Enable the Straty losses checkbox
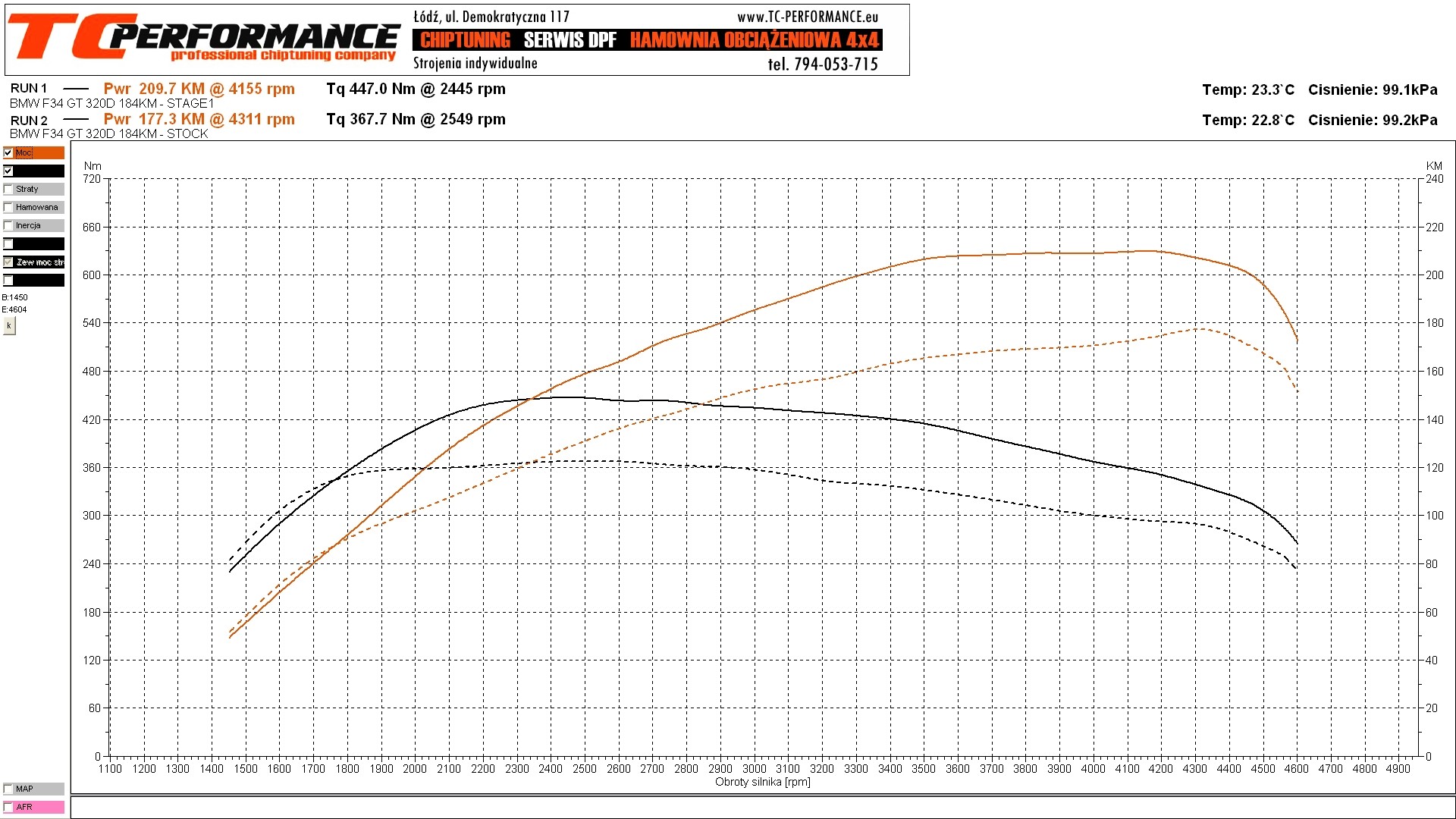Viewport: 1456px width, 819px height. [8, 189]
